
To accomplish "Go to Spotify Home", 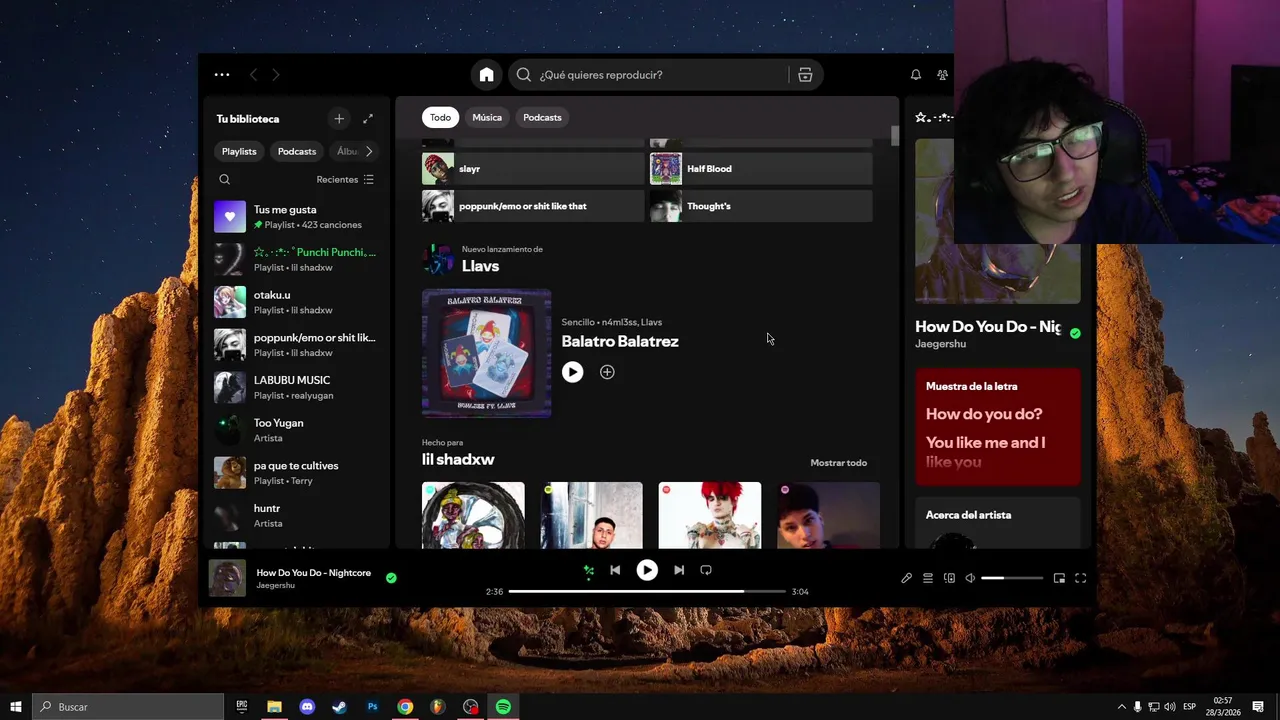I will [486, 75].
